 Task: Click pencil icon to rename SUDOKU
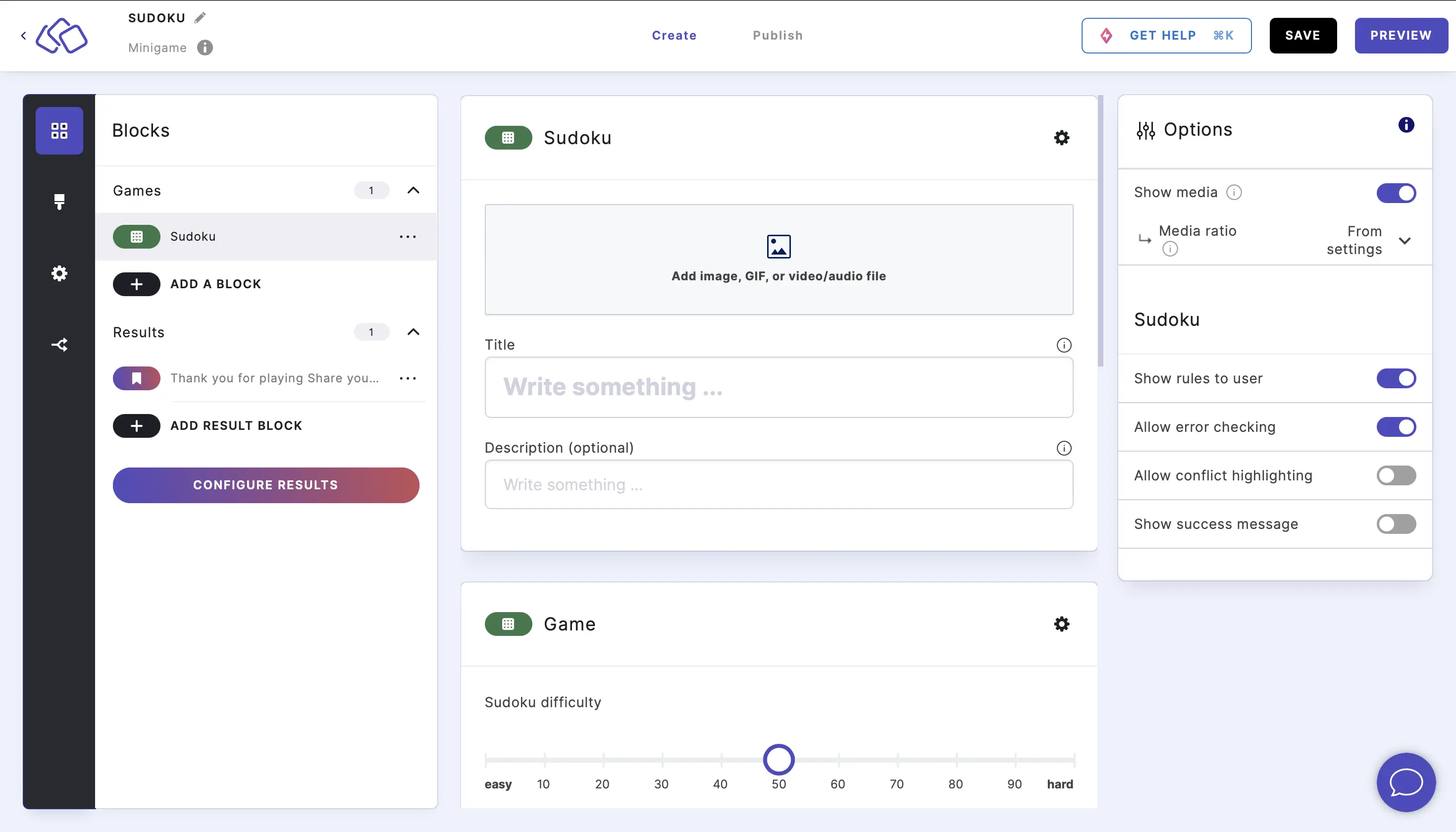pos(200,18)
